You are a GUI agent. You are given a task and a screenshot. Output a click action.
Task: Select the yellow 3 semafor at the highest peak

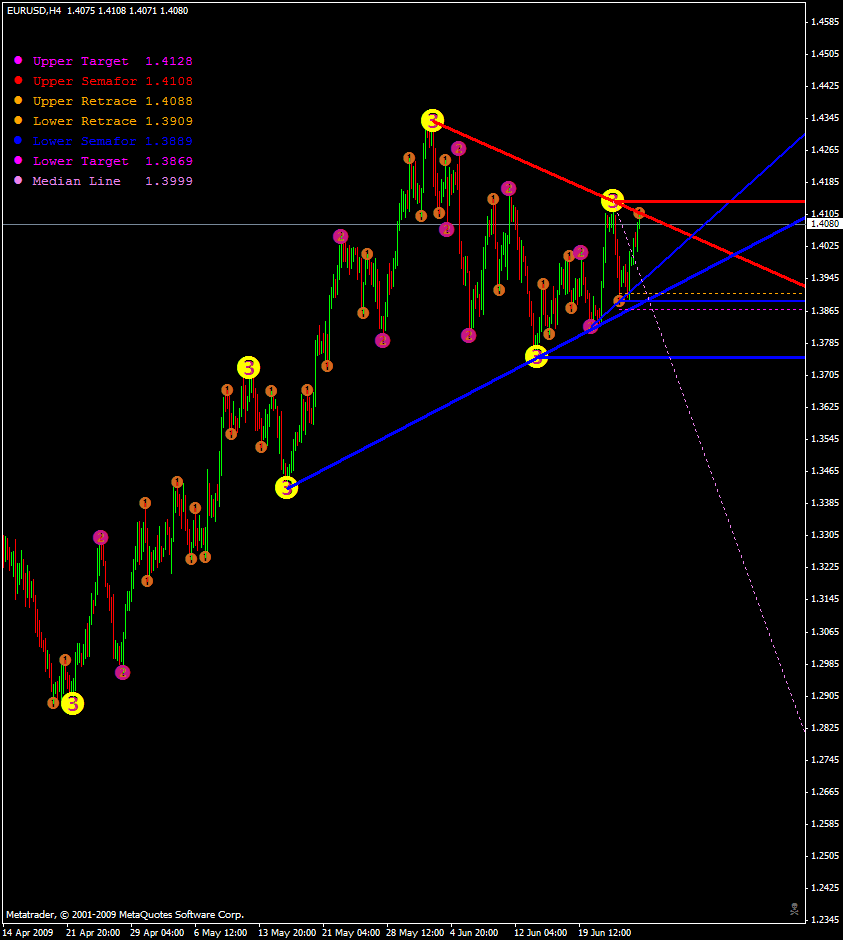tap(432, 120)
